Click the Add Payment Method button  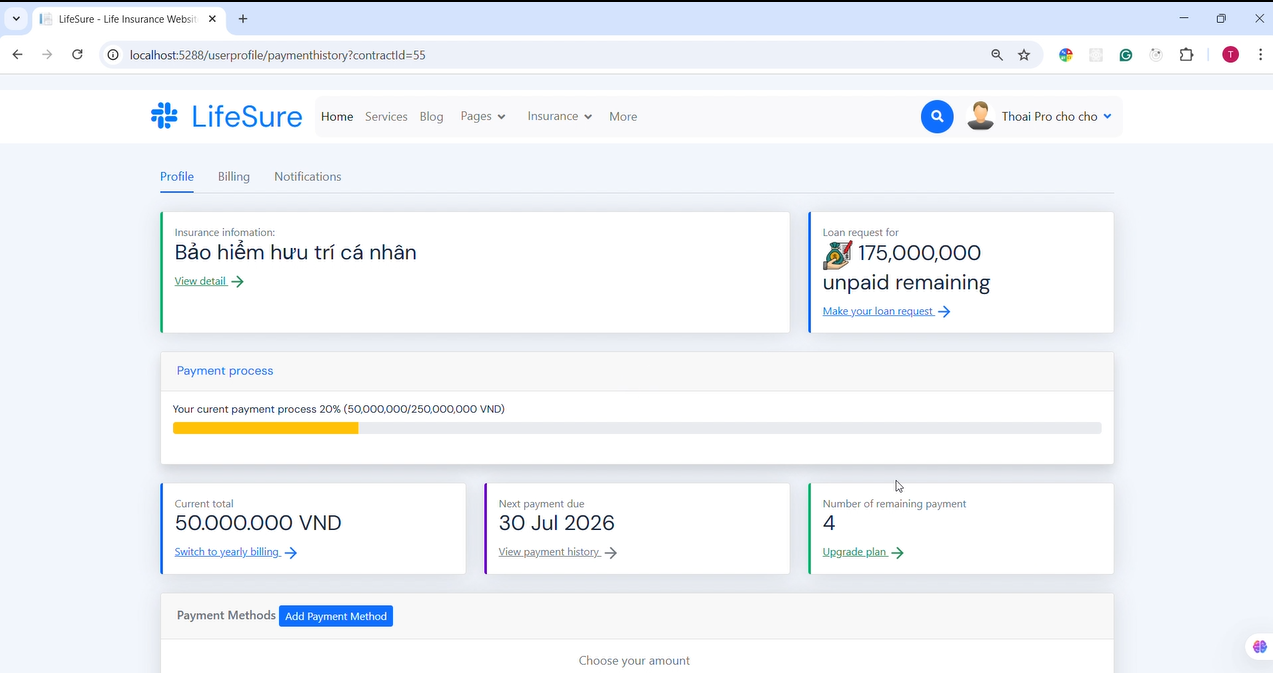(336, 616)
